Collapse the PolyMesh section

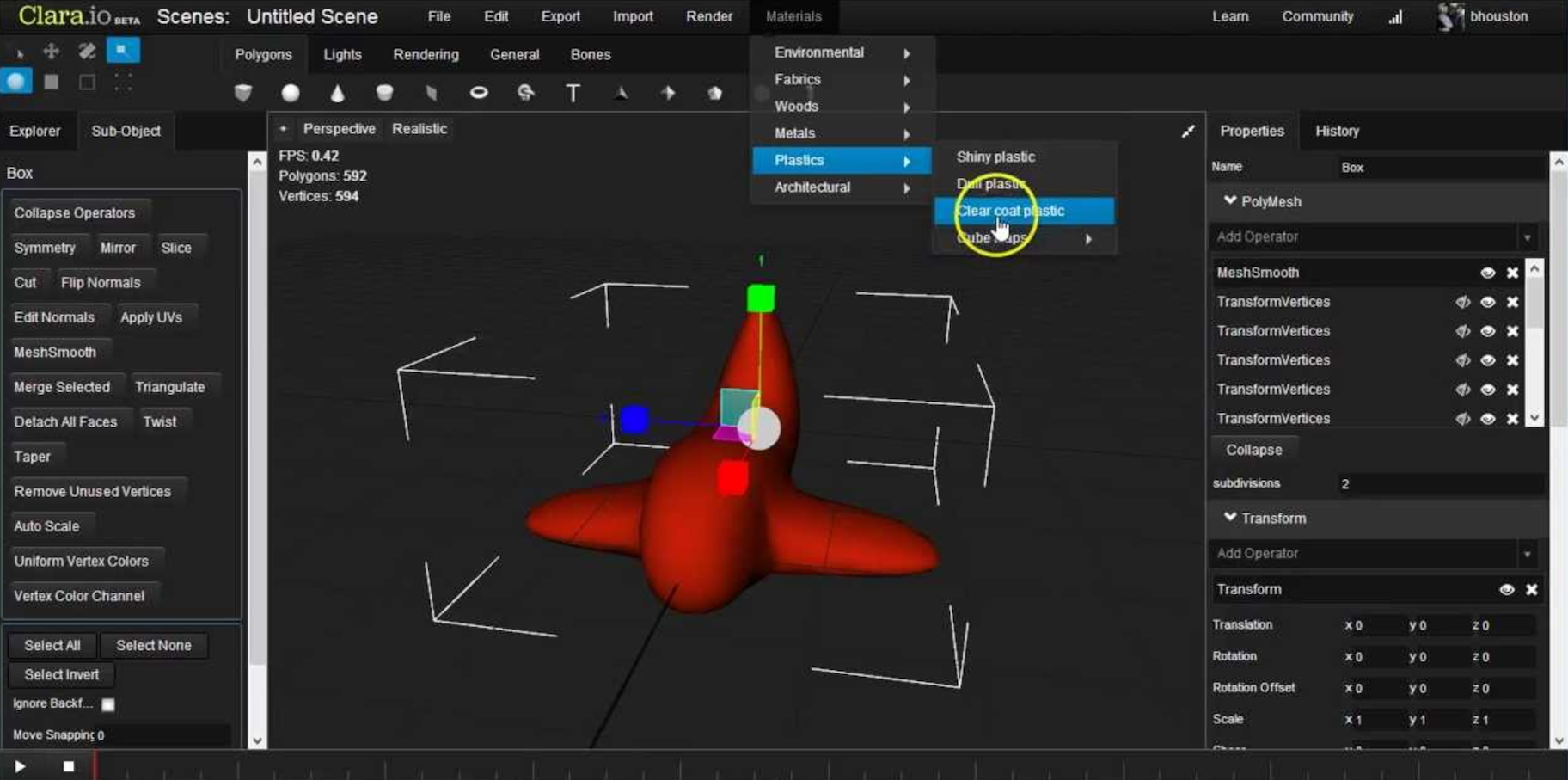pyautogui.click(x=1230, y=201)
